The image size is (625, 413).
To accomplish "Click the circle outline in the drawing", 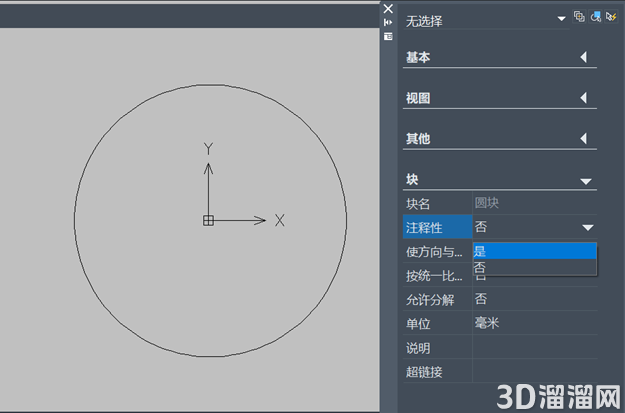I will [x=210, y=85].
